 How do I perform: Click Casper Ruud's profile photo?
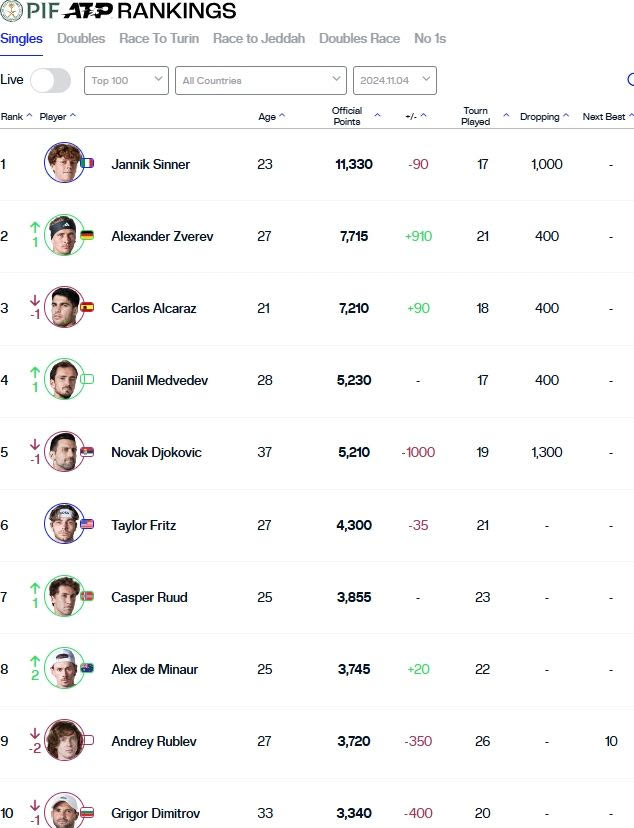click(x=64, y=596)
